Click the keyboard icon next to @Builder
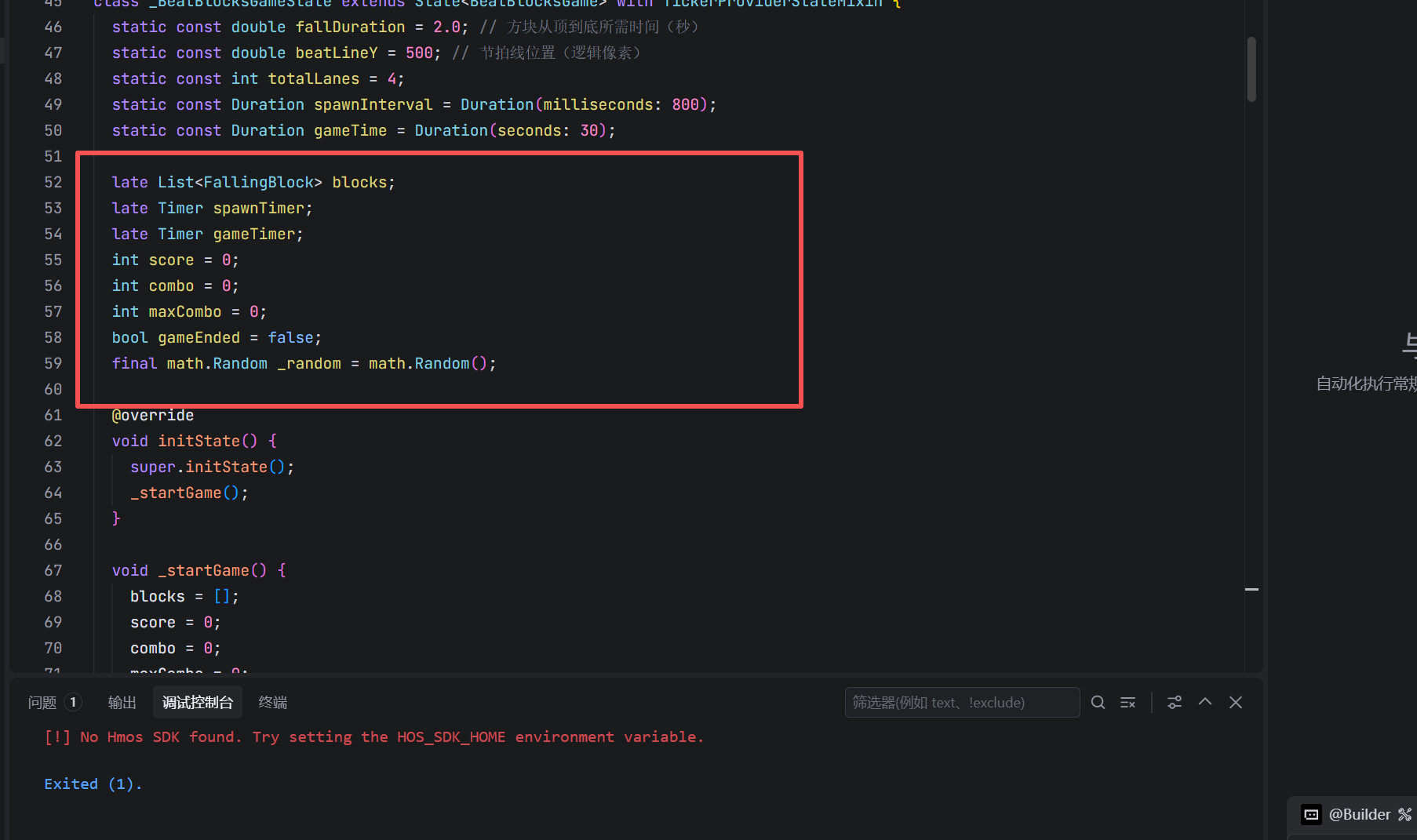The height and width of the screenshot is (840, 1417). [x=1311, y=814]
